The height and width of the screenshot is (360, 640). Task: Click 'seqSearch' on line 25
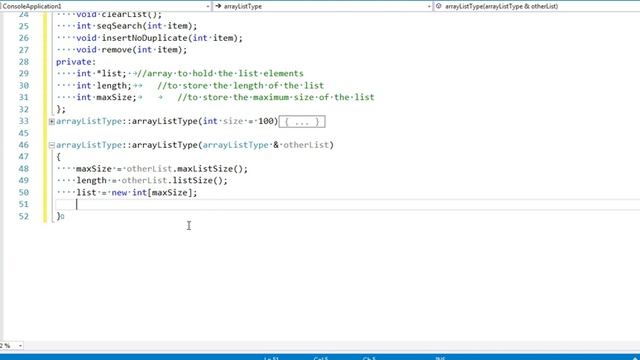[119, 26]
